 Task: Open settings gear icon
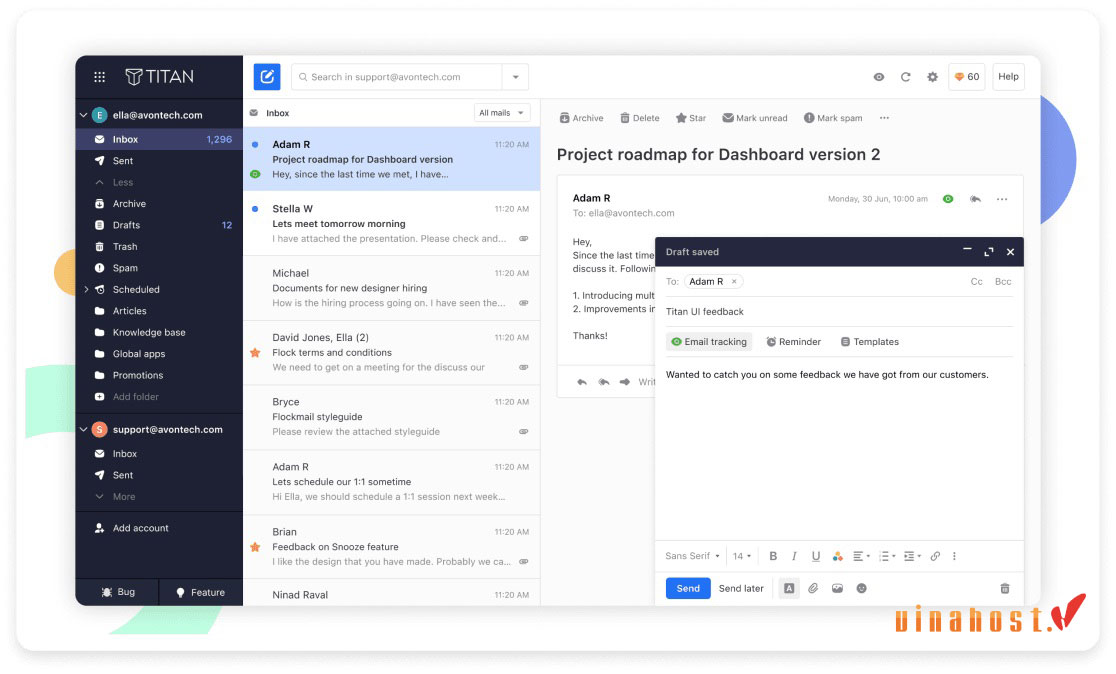(933, 77)
